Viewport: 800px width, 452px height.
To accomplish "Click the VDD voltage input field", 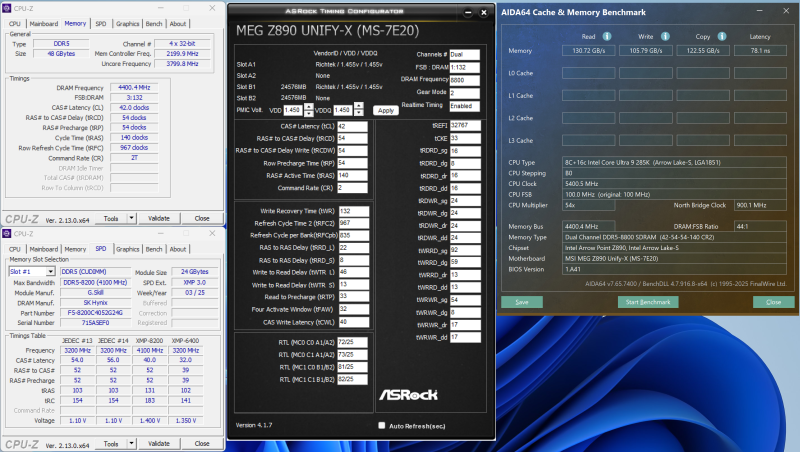I will 293,110.
